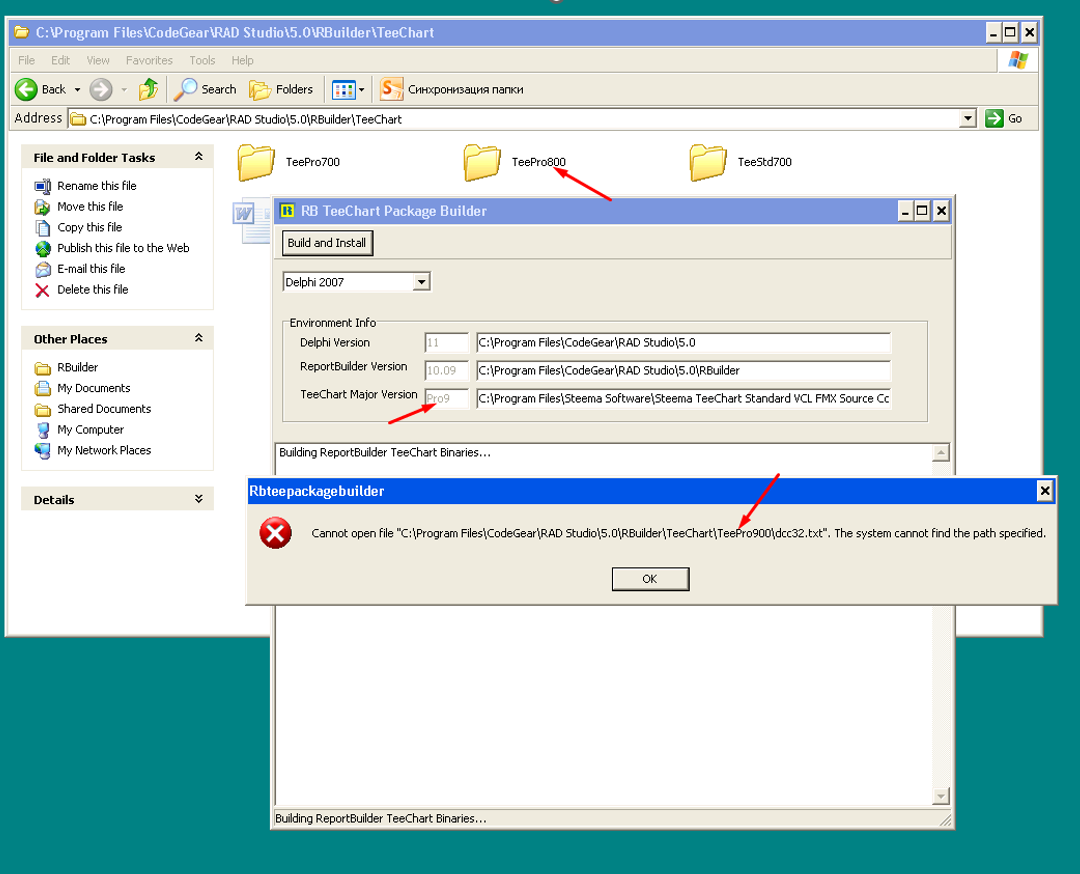Screen dimensions: 1080x874
Task: Click the Move this file icon
Action: coord(43,207)
